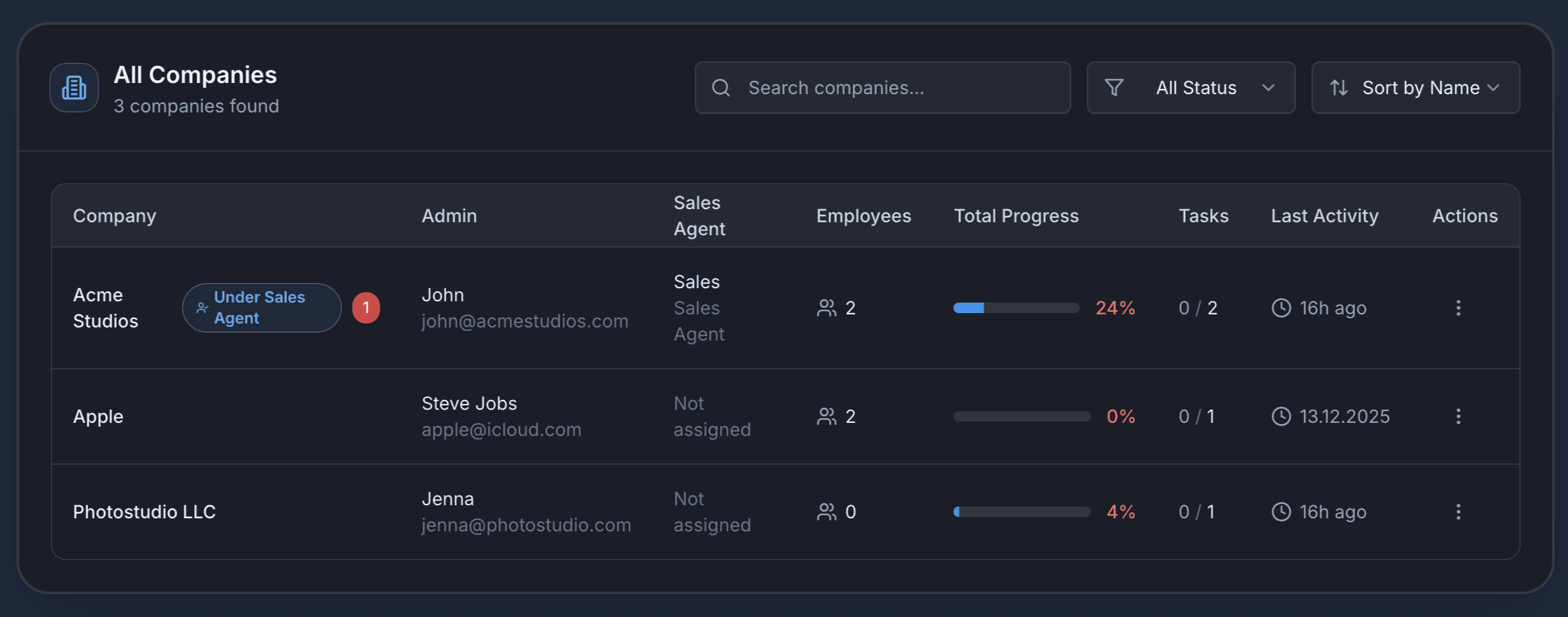Click the Under Sales Agent badge

click(261, 308)
